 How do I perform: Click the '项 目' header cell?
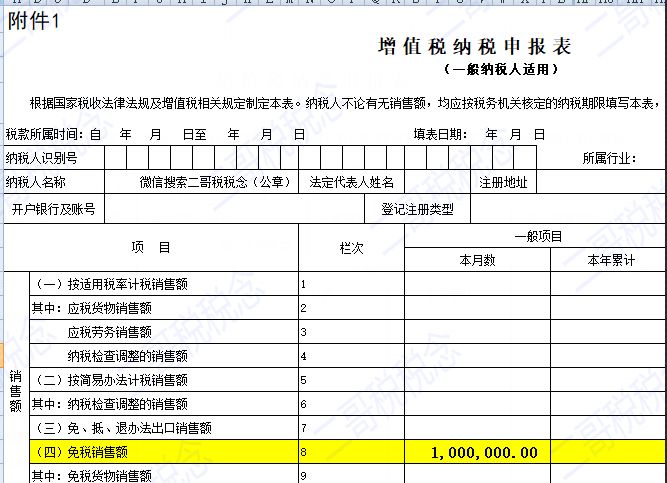tap(151, 247)
